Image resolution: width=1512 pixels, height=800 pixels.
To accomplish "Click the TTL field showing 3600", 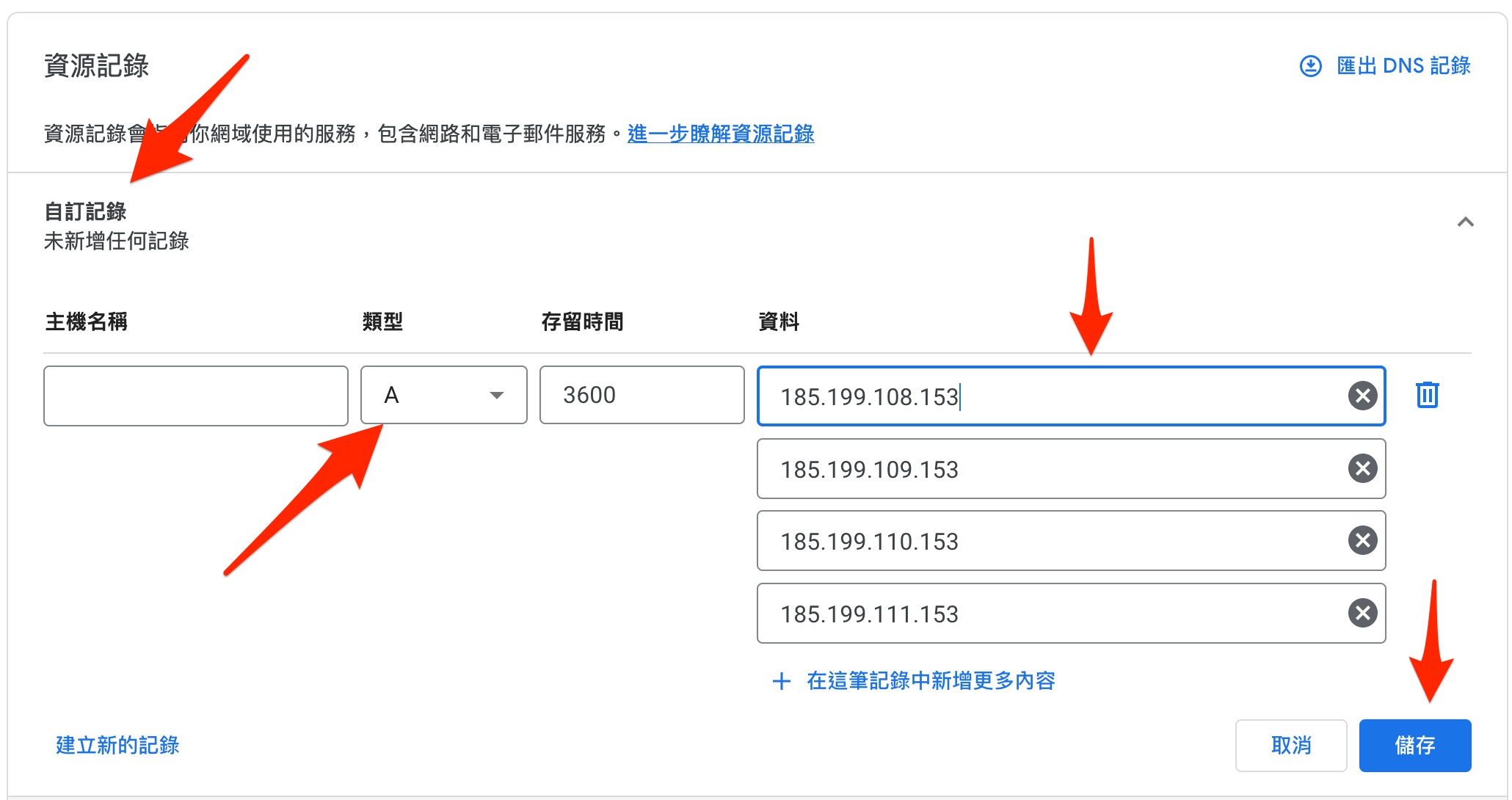I will 641,395.
